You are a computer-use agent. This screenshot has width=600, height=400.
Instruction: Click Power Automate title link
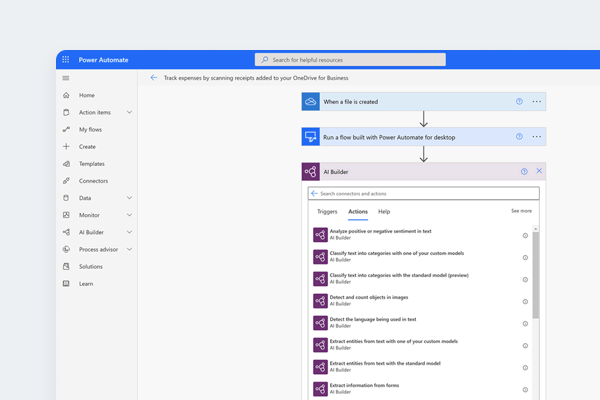coord(103,60)
